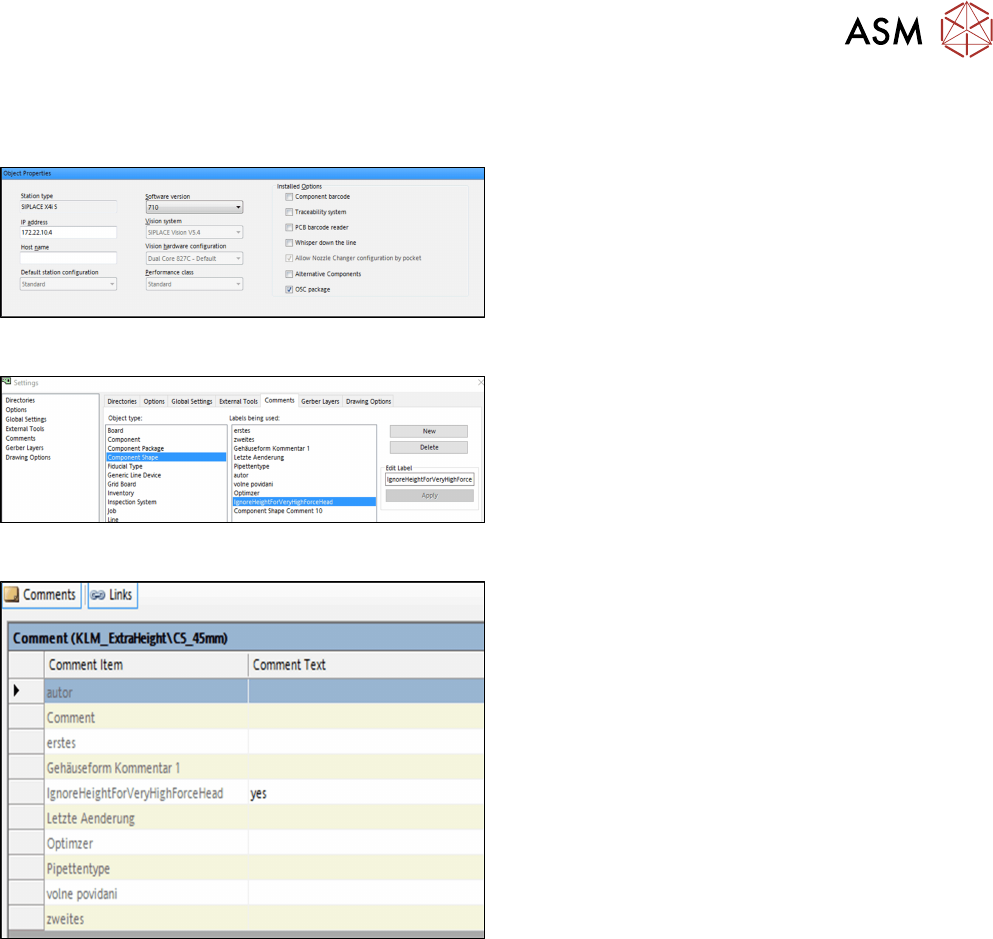Open the Global Settings tab
Image resolution: width=993 pixels, height=939 pixels.
click(x=191, y=401)
